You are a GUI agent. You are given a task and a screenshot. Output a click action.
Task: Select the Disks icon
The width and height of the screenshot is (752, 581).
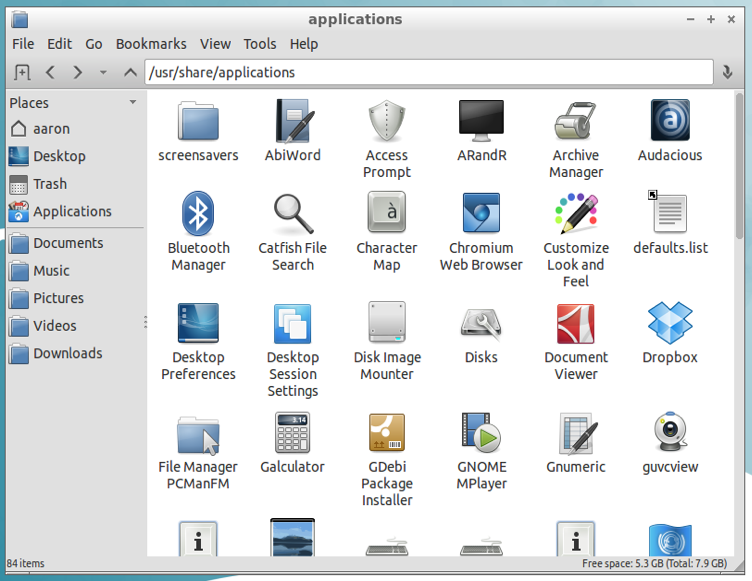(481, 323)
